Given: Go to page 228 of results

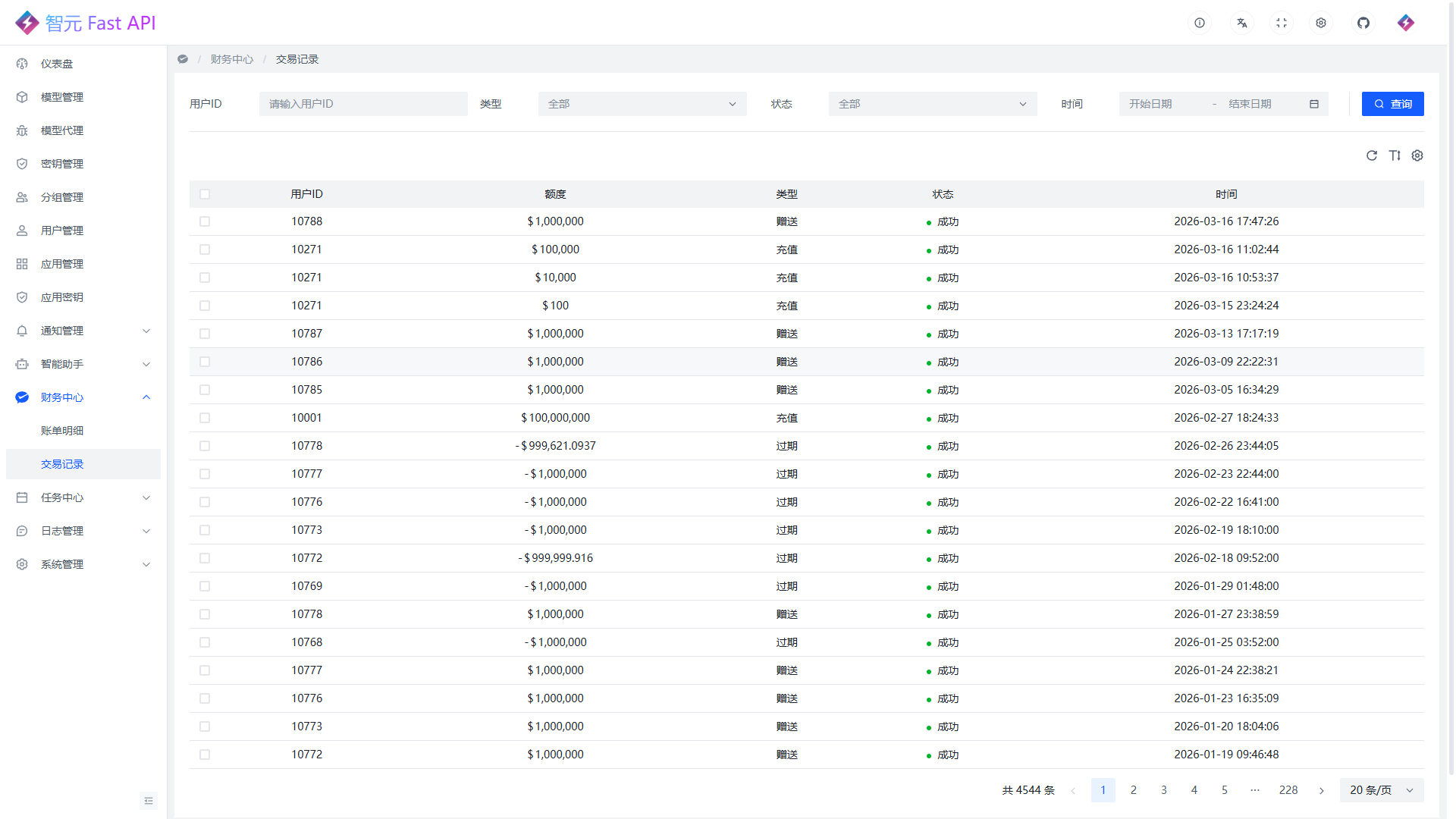Looking at the screenshot, I should coord(1288,790).
